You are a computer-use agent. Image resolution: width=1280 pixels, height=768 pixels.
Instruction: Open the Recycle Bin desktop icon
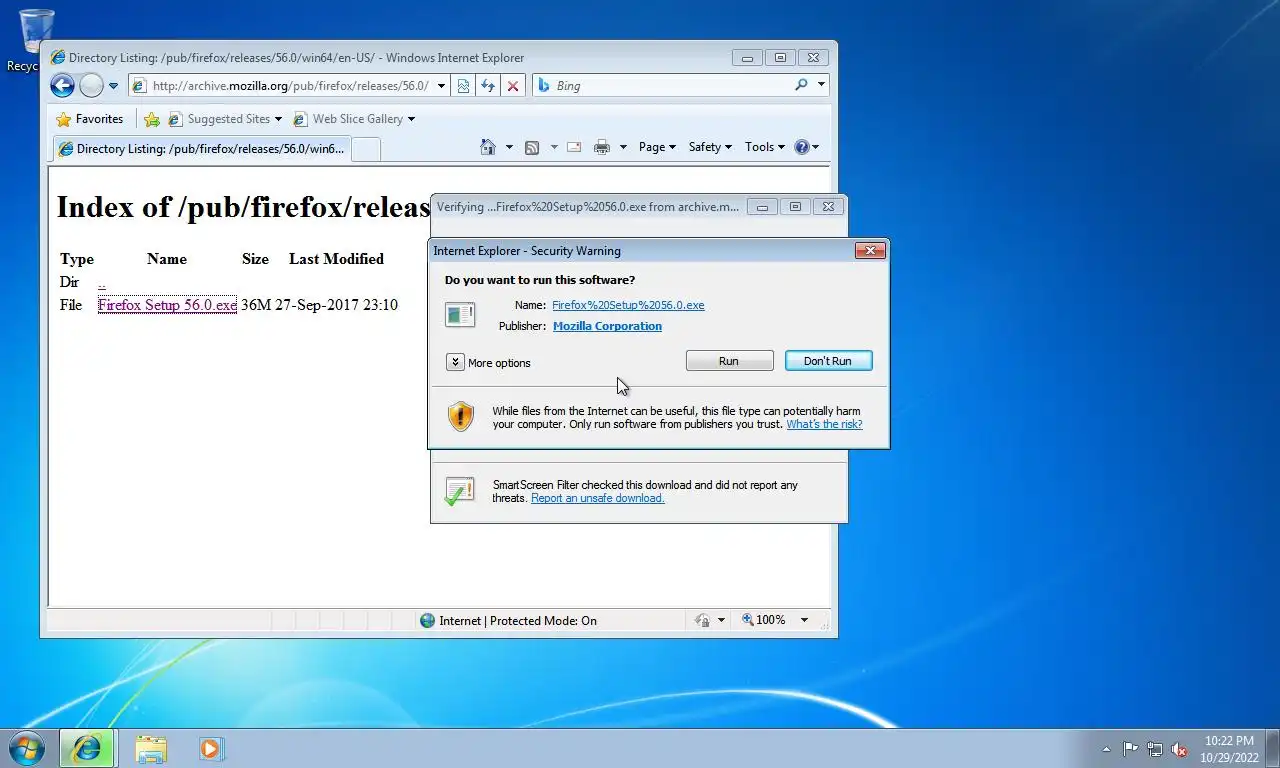coord(37,41)
